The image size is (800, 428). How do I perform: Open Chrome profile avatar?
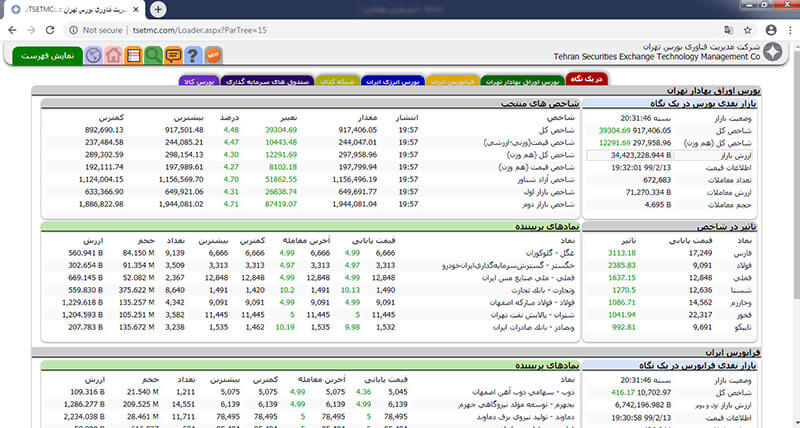pyautogui.click(x=771, y=30)
